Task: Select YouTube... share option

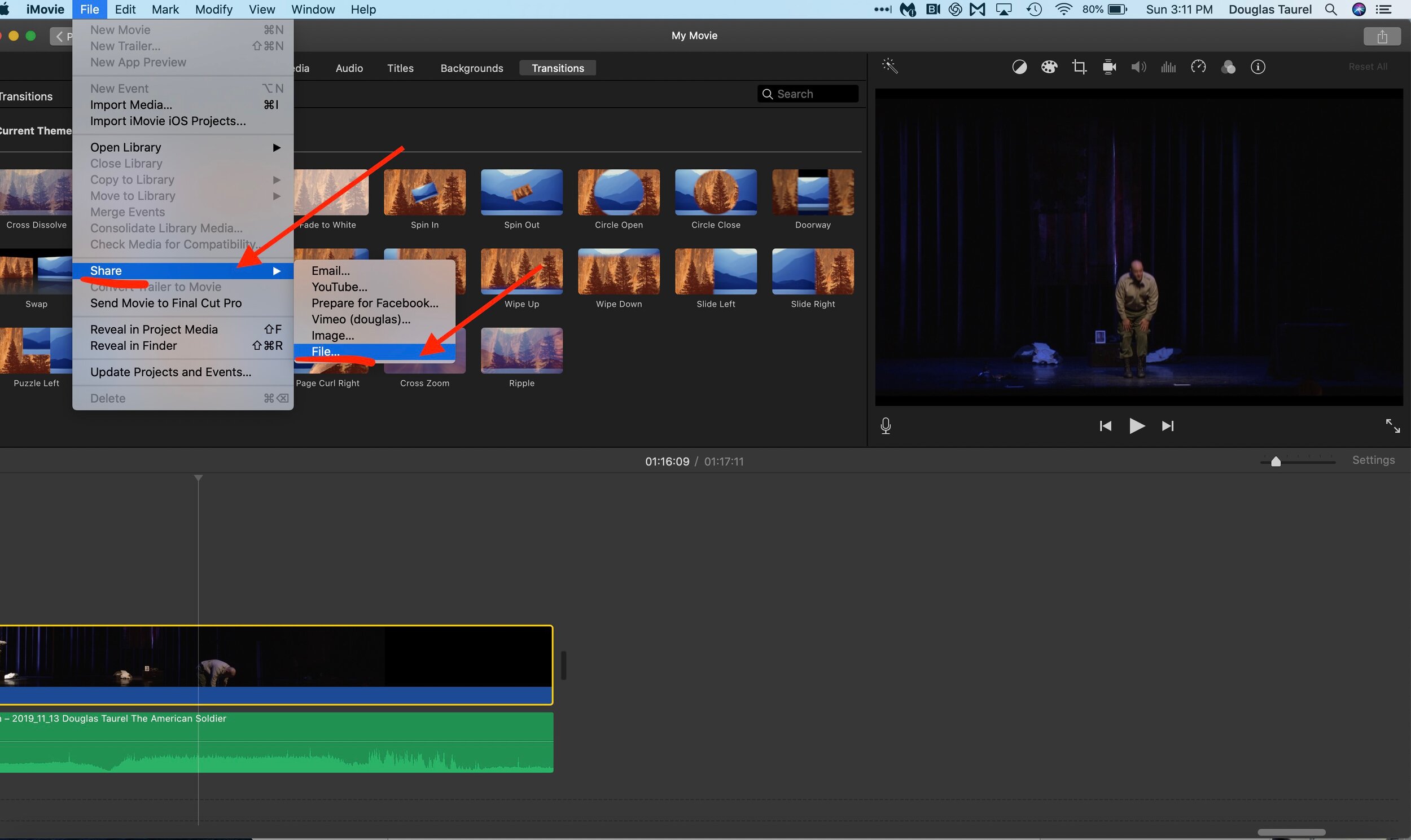Action: 374,287
